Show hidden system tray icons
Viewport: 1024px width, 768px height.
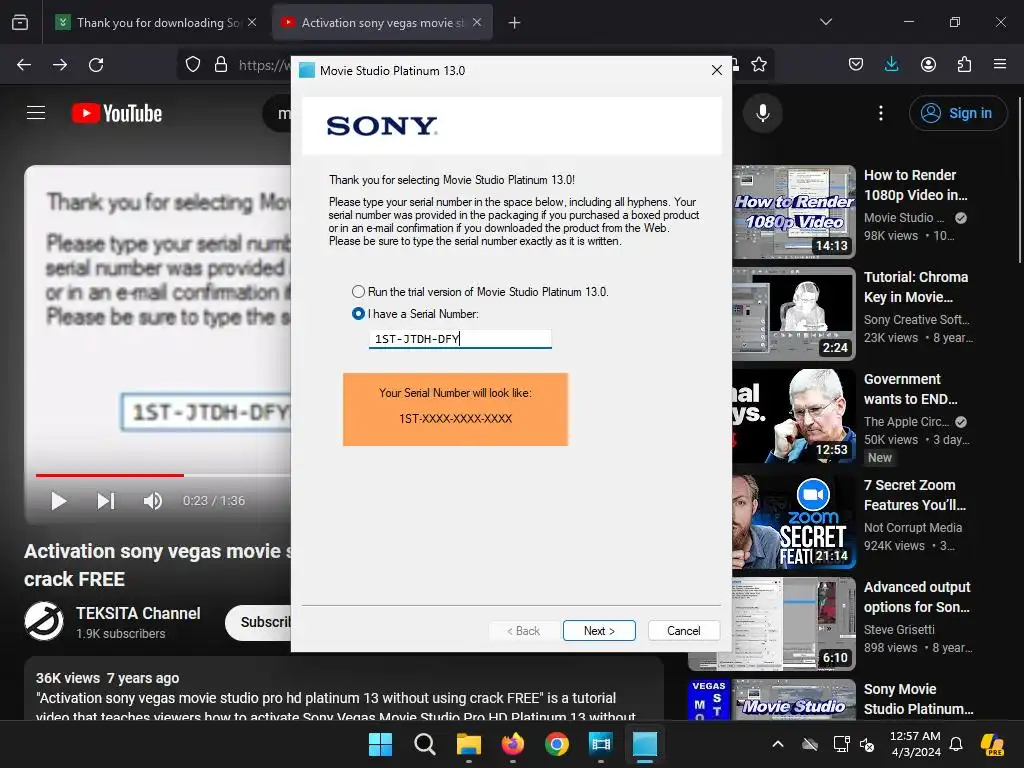pyautogui.click(x=778, y=744)
